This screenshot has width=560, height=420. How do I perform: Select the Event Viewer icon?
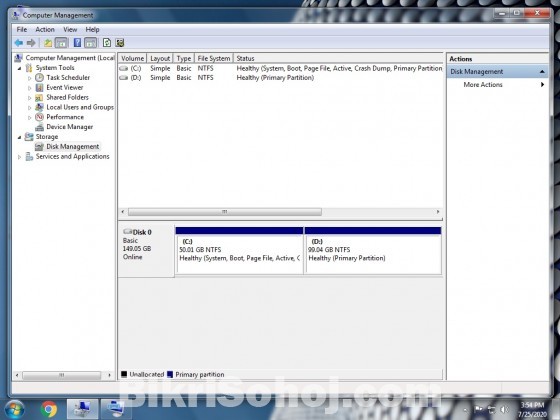pyautogui.click(x=39, y=88)
